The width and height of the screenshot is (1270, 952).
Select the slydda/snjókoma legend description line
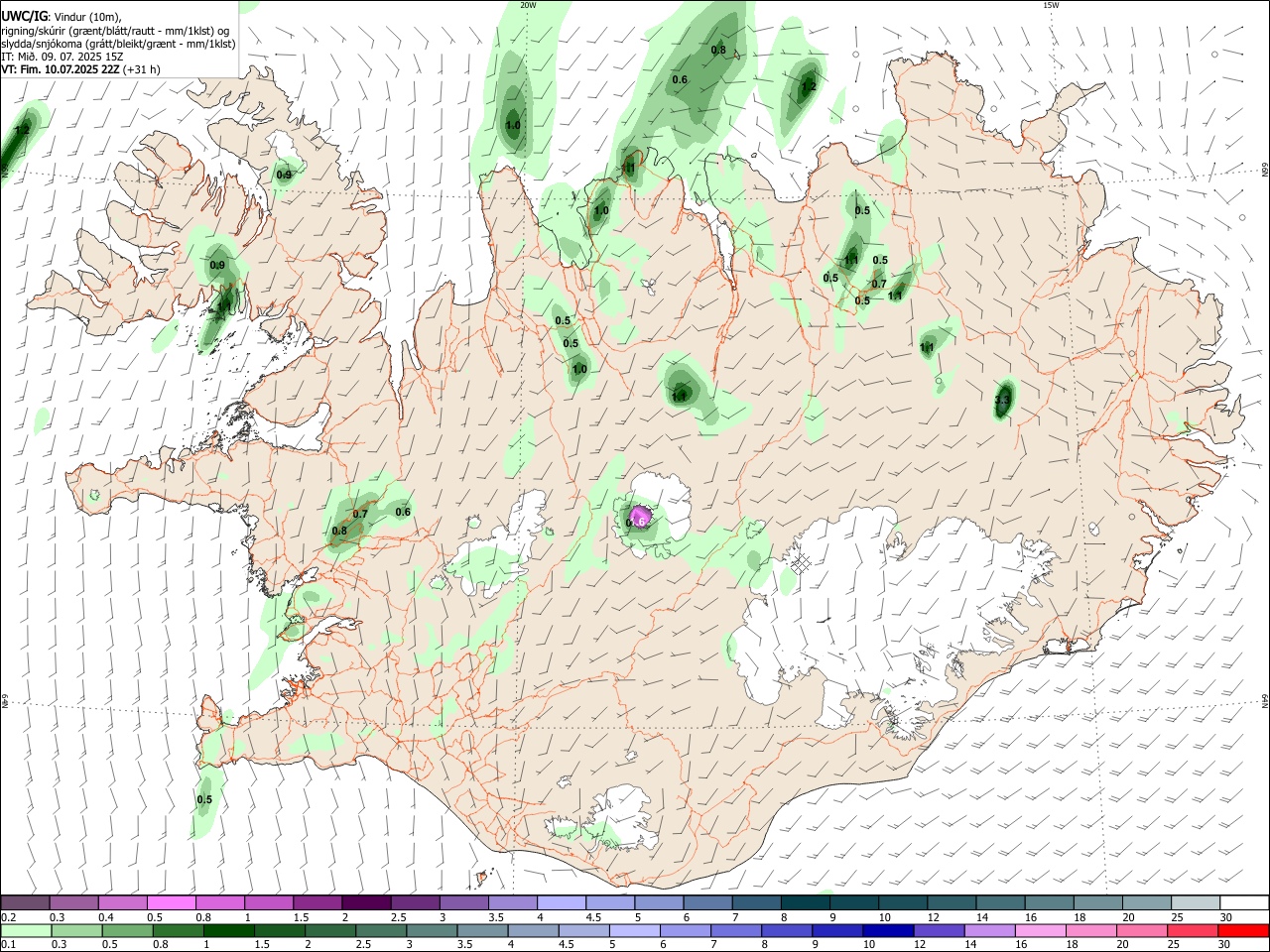point(118,44)
